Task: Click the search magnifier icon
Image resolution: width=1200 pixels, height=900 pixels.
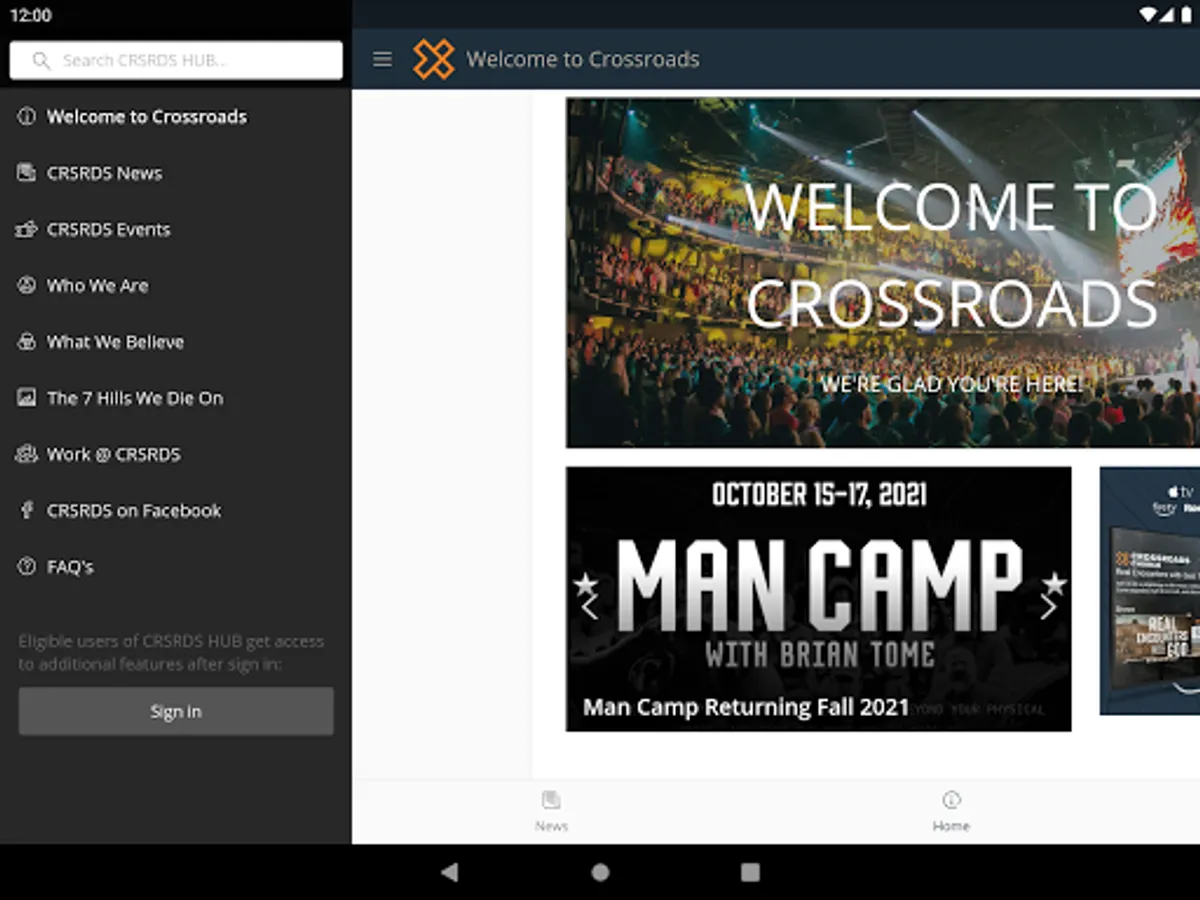Action: coord(41,61)
